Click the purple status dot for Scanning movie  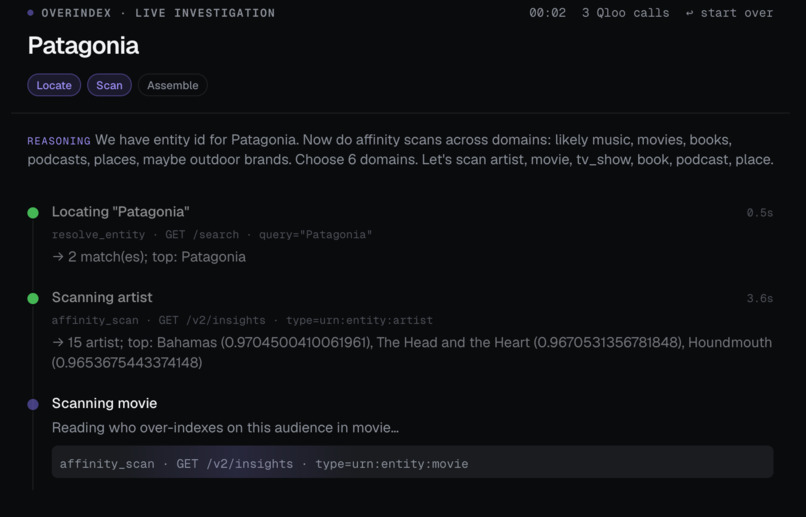coord(33,404)
